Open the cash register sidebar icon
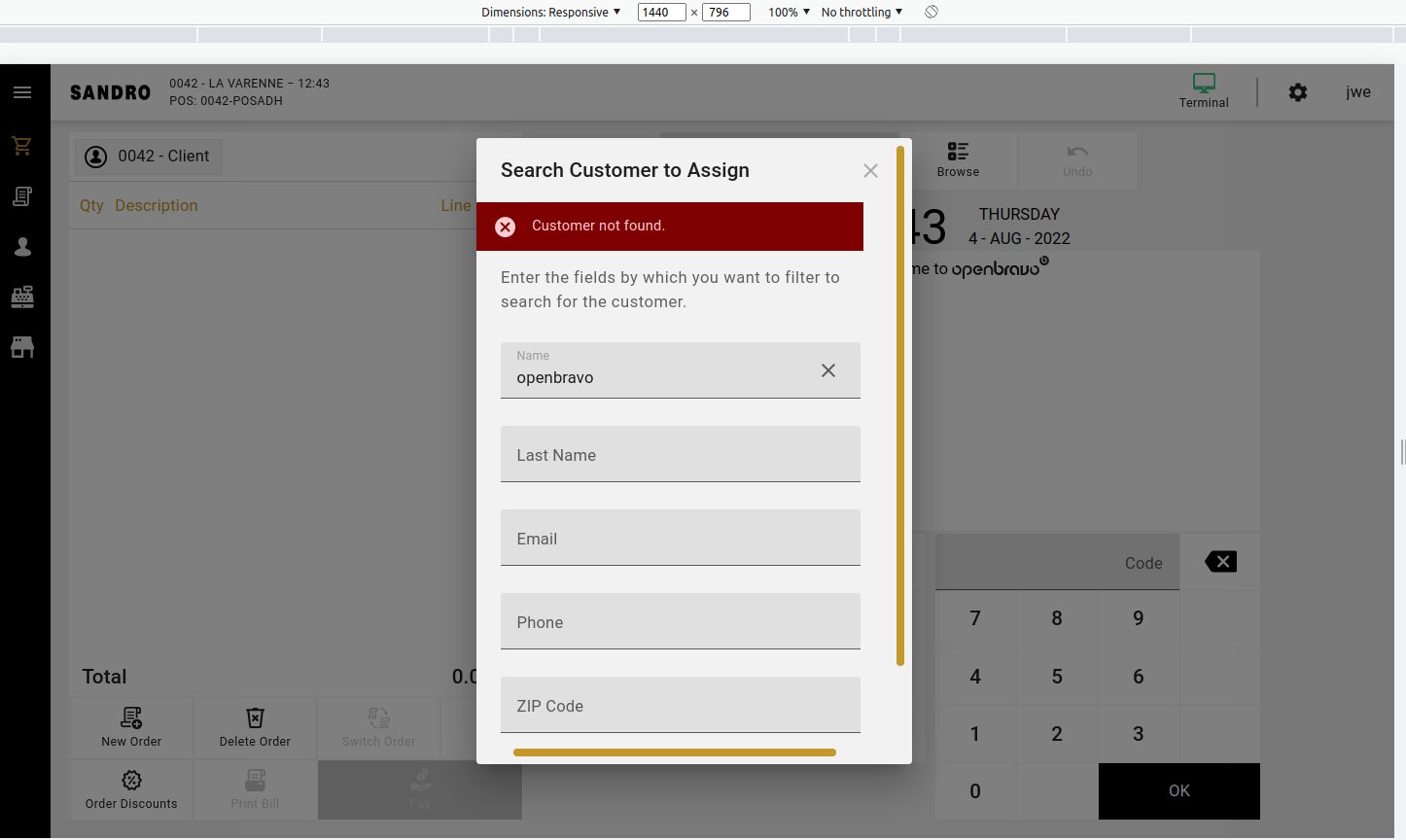The height and width of the screenshot is (840, 1406). [x=22, y=297]
